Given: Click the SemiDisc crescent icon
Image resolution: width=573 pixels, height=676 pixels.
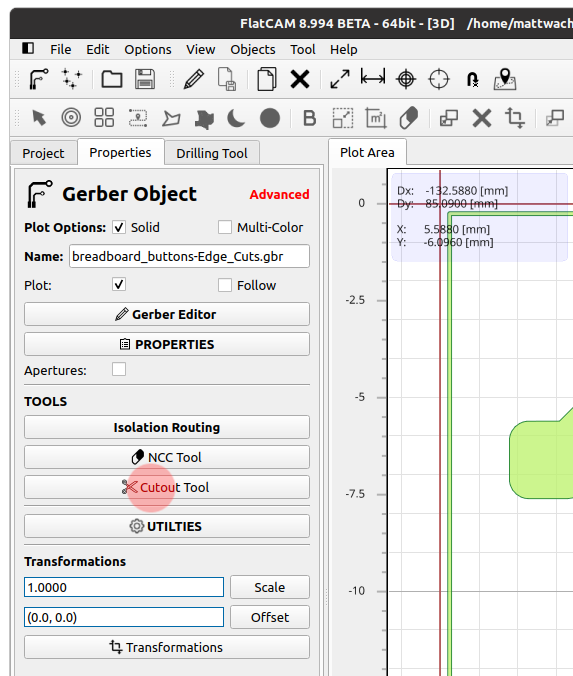Looking at the screenshot, I should (236, 118).
